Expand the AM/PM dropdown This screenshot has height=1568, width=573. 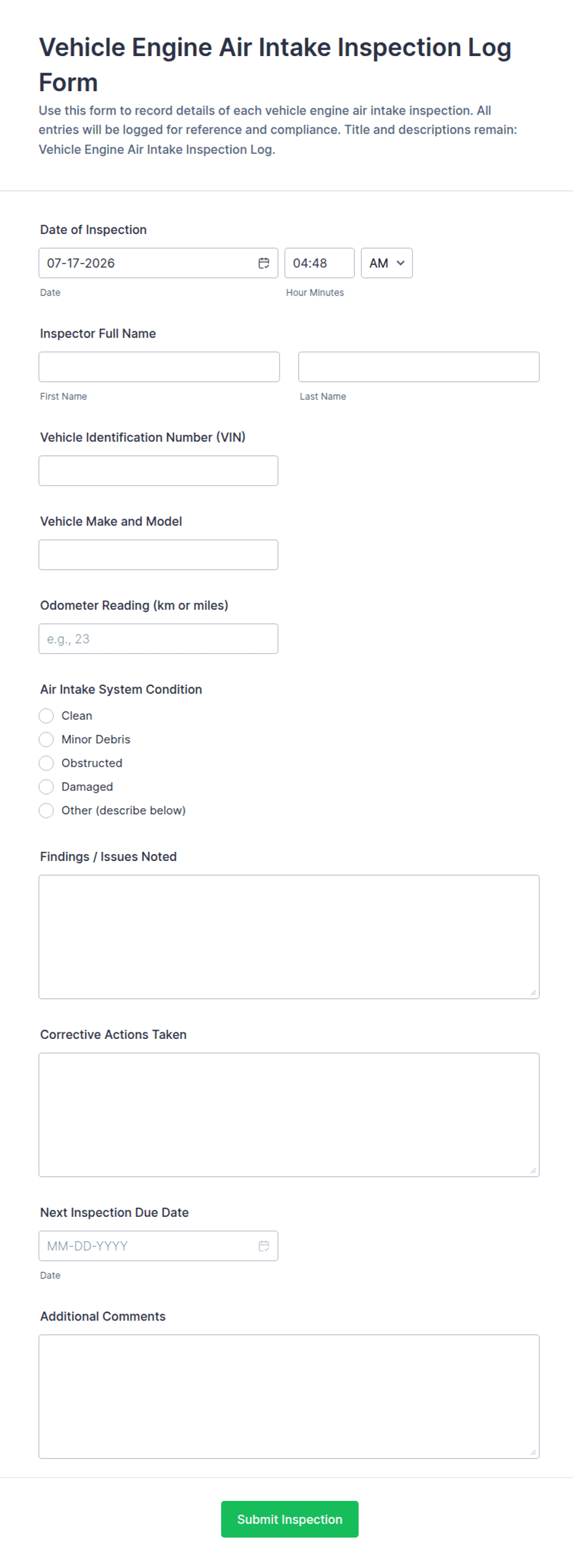387,263
